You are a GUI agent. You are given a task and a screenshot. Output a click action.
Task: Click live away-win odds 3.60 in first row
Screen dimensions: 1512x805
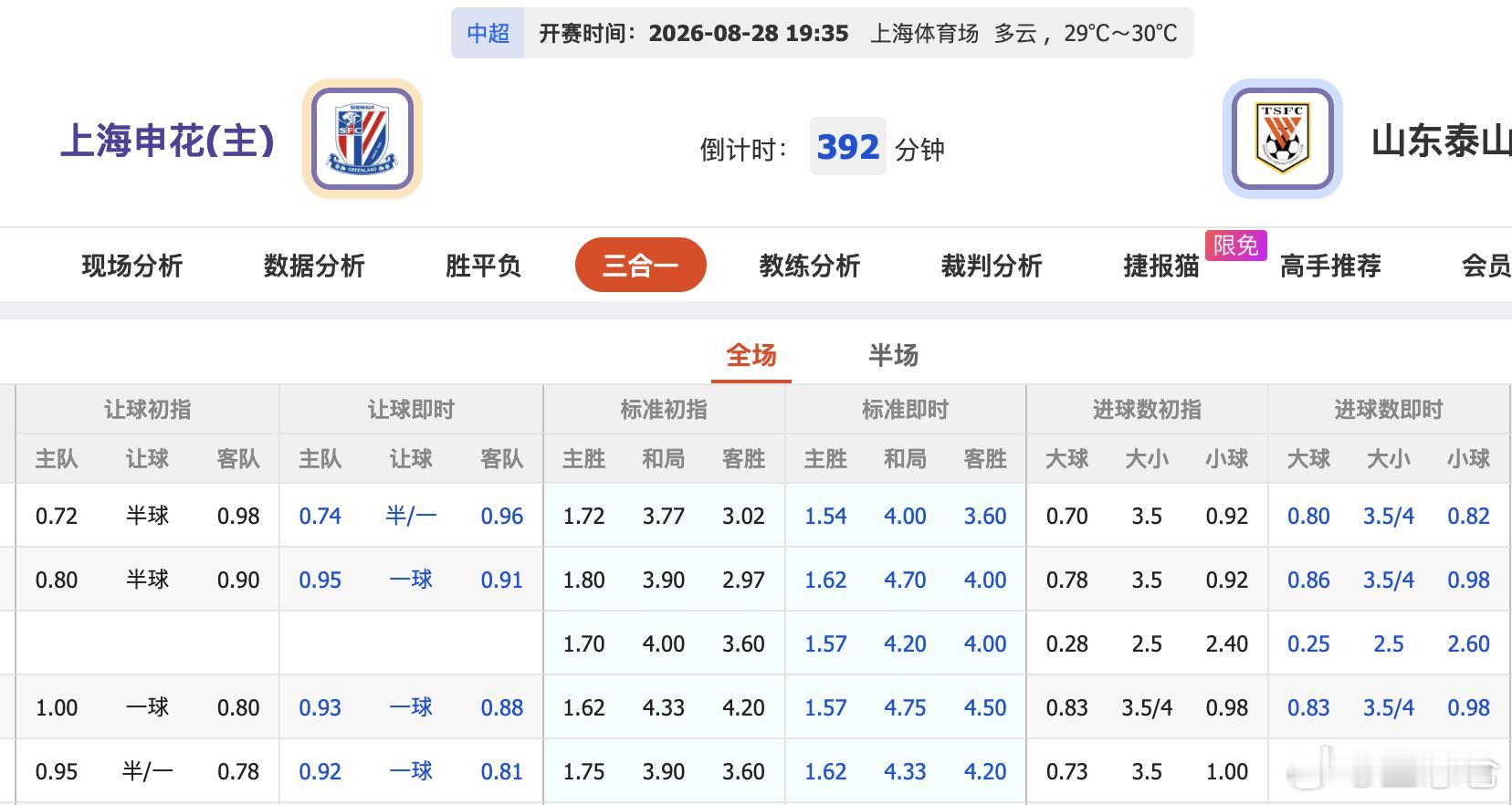985,516
